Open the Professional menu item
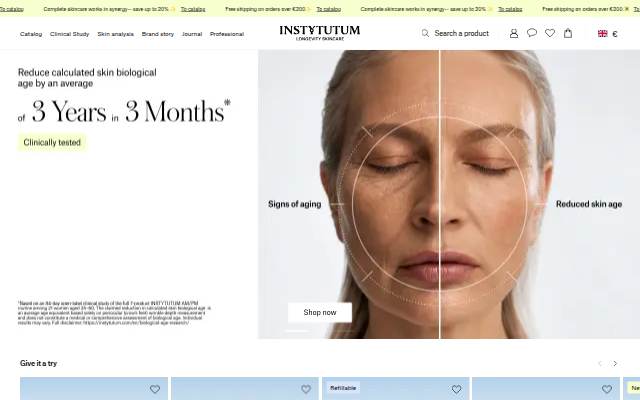 coord(227,34)
